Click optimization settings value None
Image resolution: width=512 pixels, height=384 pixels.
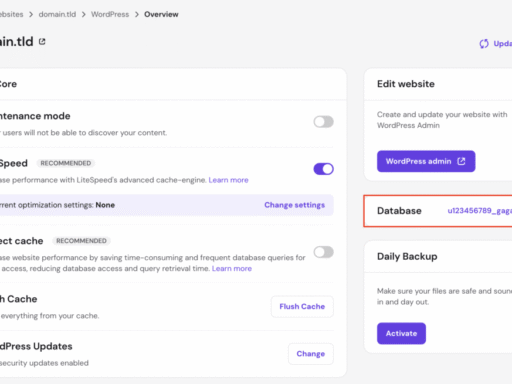(x=105, y=205)
